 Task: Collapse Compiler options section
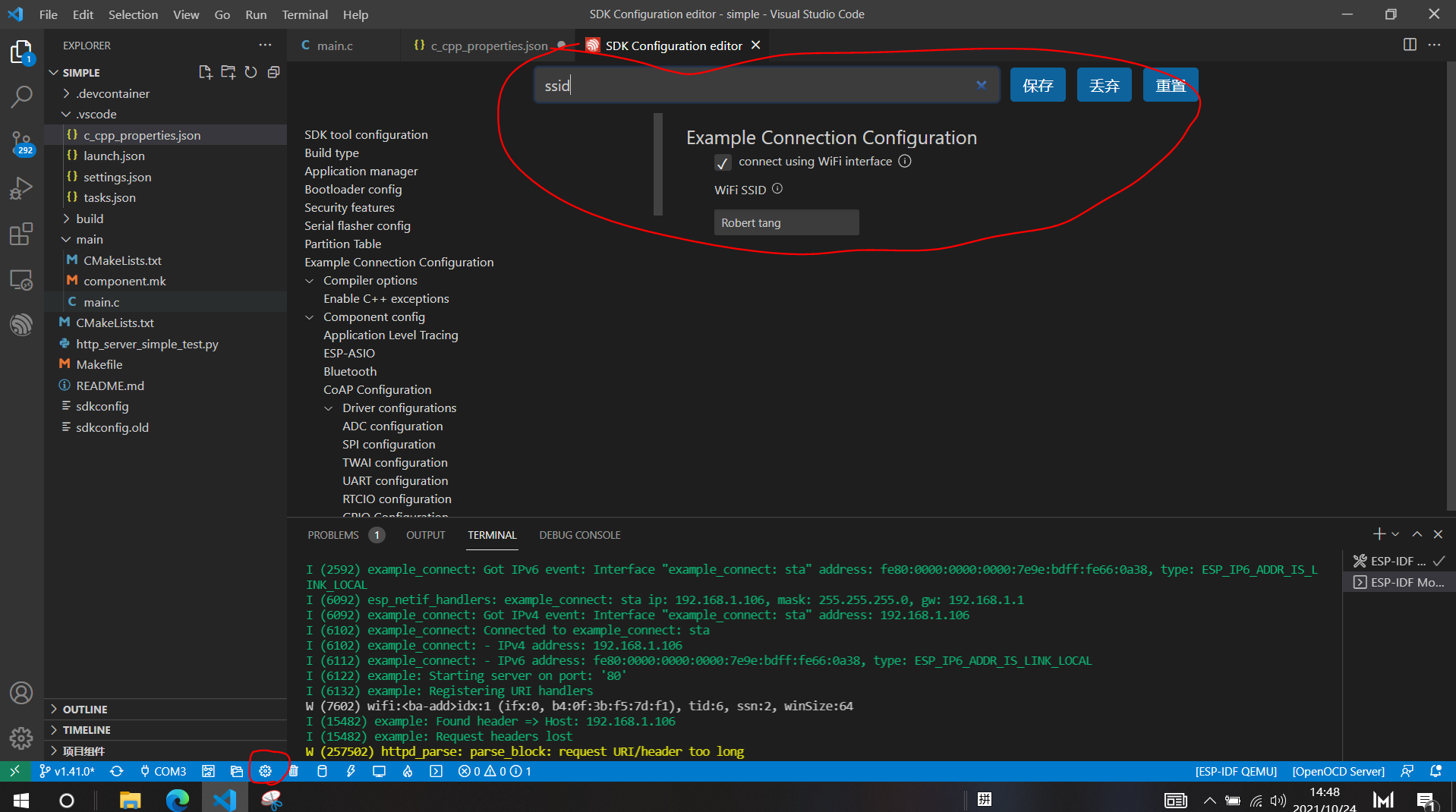[x=310, y=281]
